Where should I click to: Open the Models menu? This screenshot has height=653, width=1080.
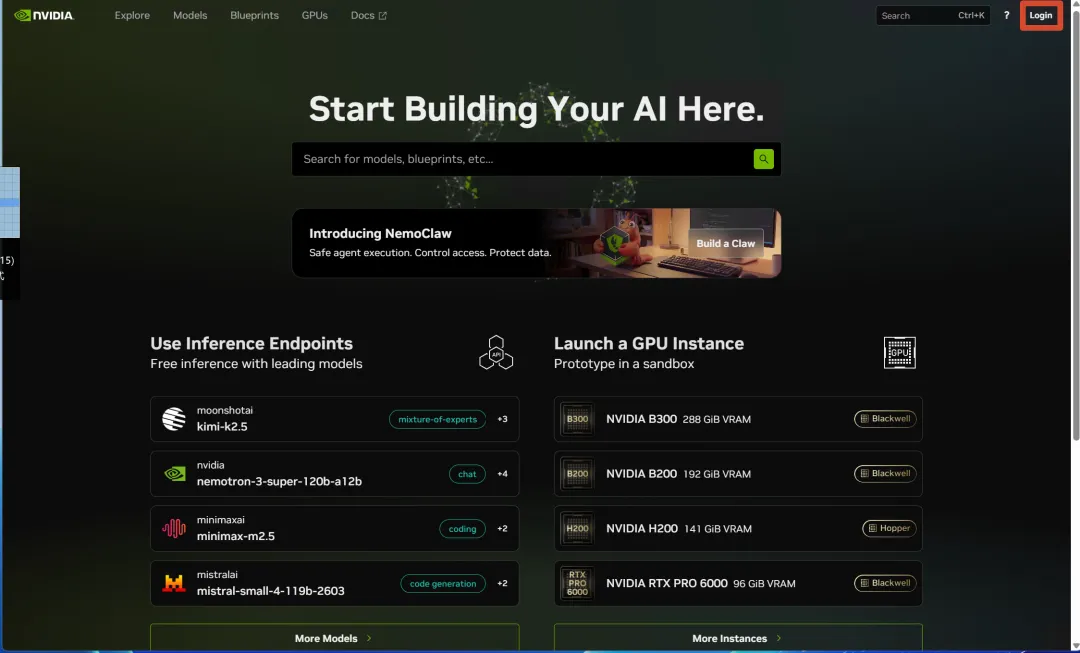(190, 15)
